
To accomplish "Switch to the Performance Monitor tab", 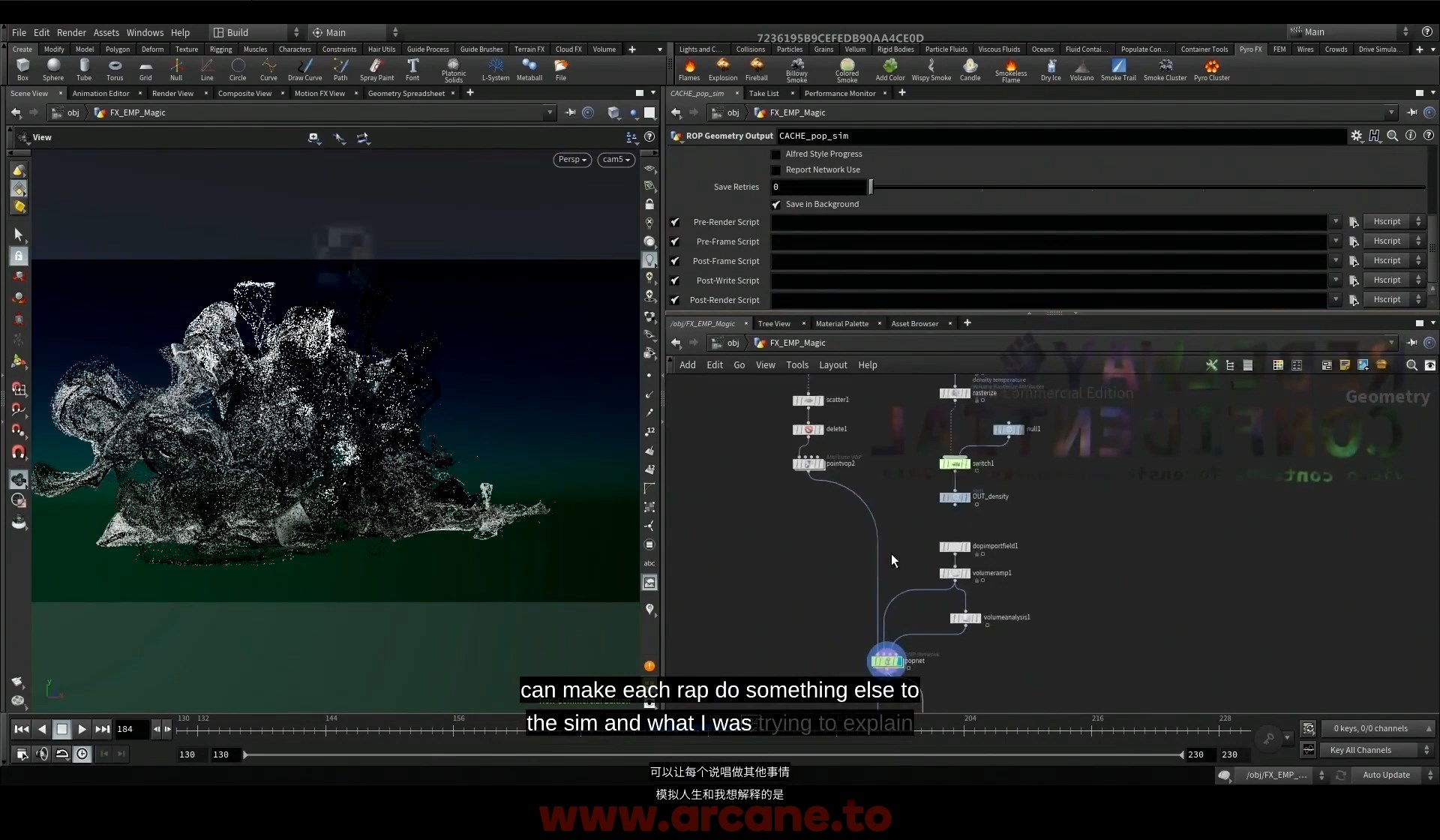I will pyautogui.click(x=840, y=94).
